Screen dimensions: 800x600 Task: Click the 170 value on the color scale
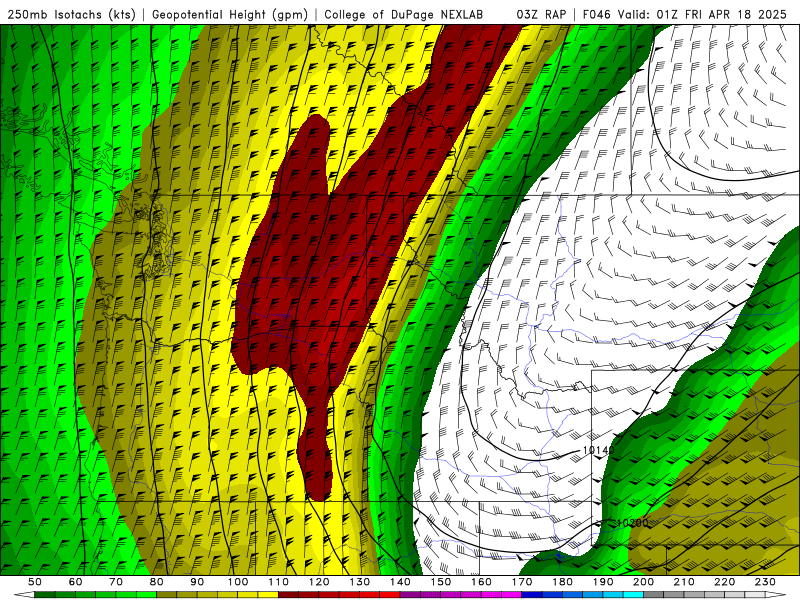coord(522,582)
